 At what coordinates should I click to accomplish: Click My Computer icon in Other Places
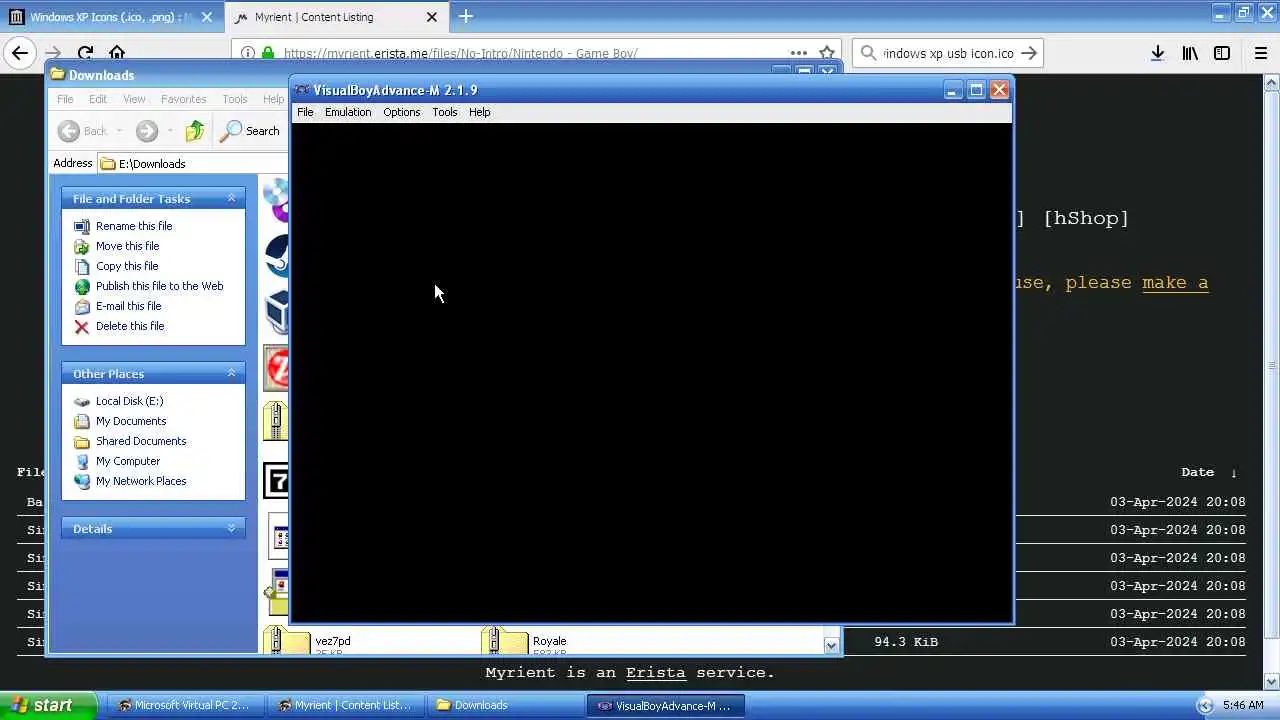point(82,461)
